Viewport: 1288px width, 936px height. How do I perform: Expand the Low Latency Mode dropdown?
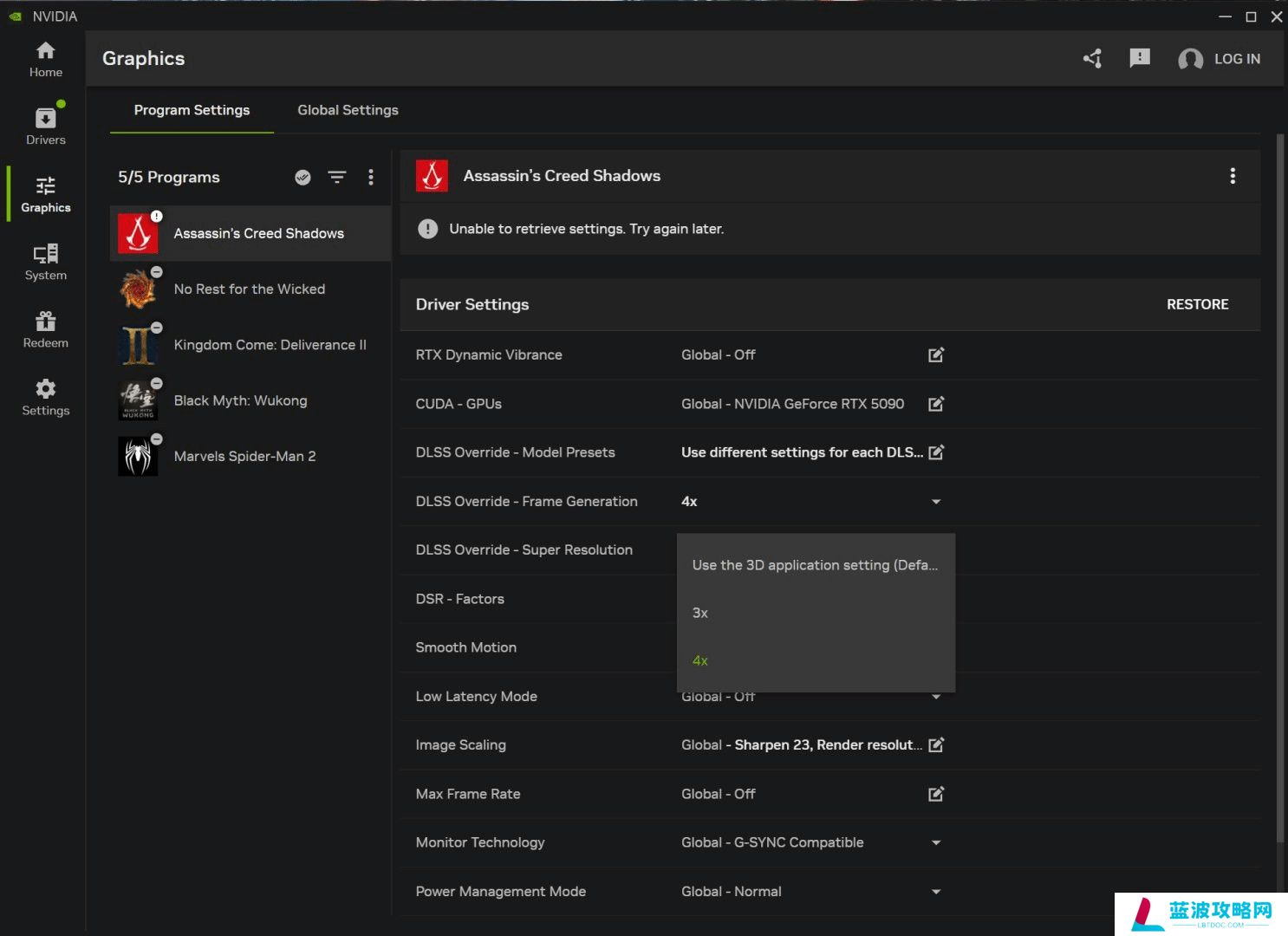(x=936, y=697)
